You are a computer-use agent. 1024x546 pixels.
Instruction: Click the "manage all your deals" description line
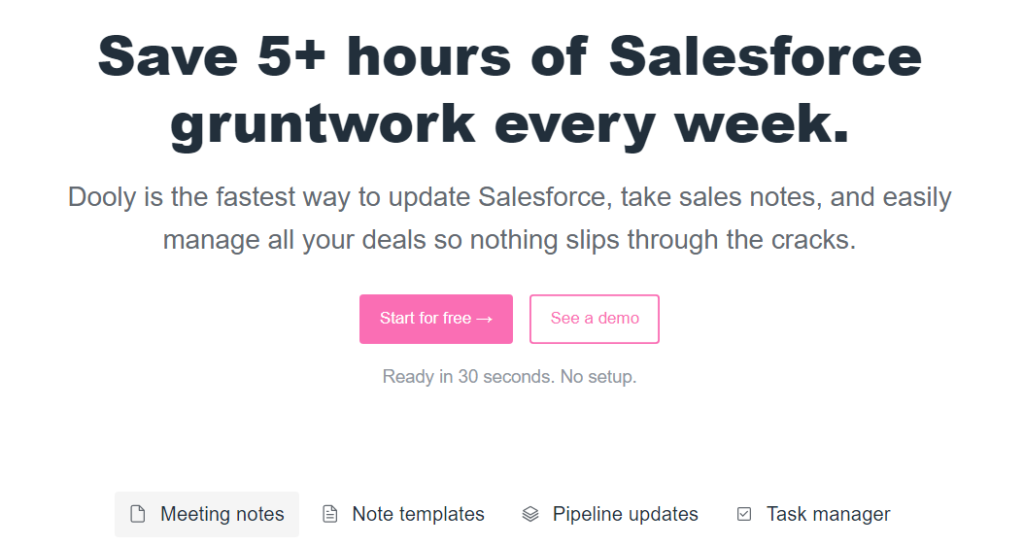pyautogui.click(x=509, y=240)
